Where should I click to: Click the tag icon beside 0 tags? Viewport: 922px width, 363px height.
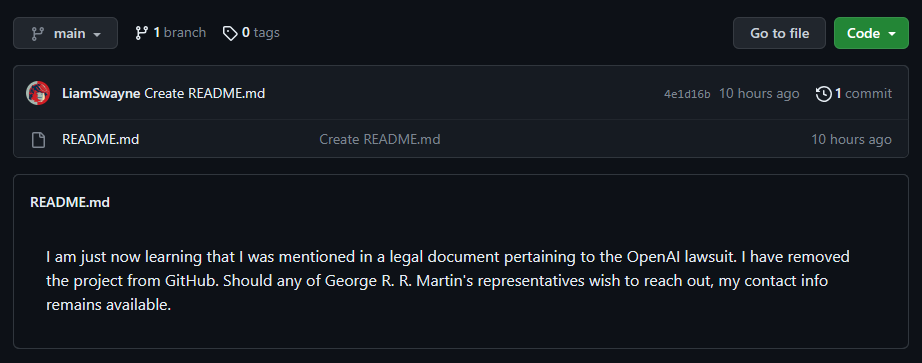click(x=230, y=33)
